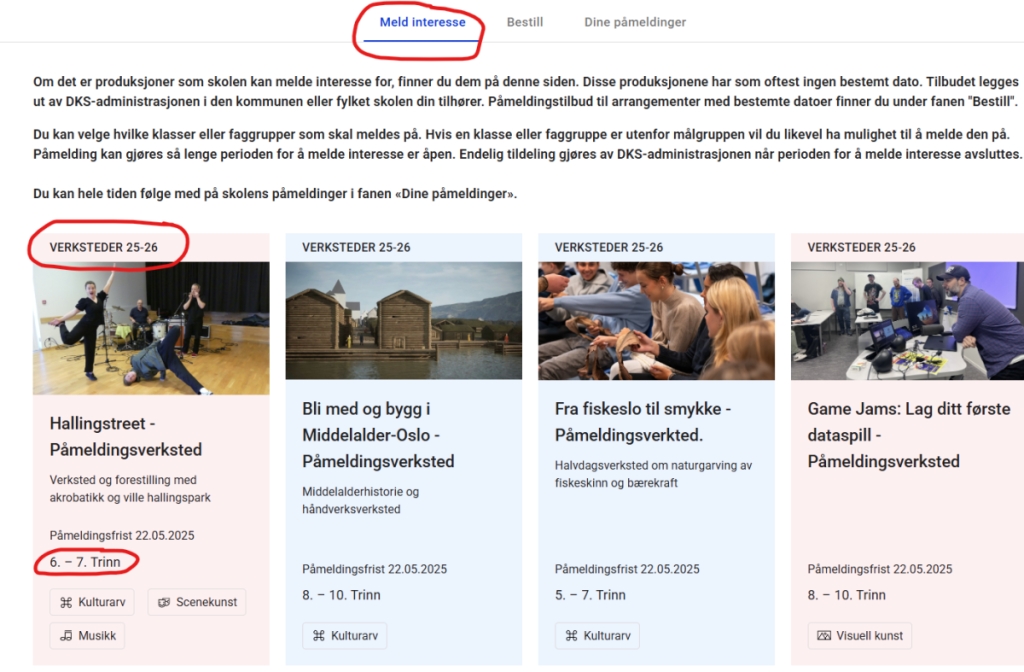Open Hallingstreet - Påmeldingsverksted title
Image resolution: width=1024 pixels, height=672 pixels.
[126, 436]
